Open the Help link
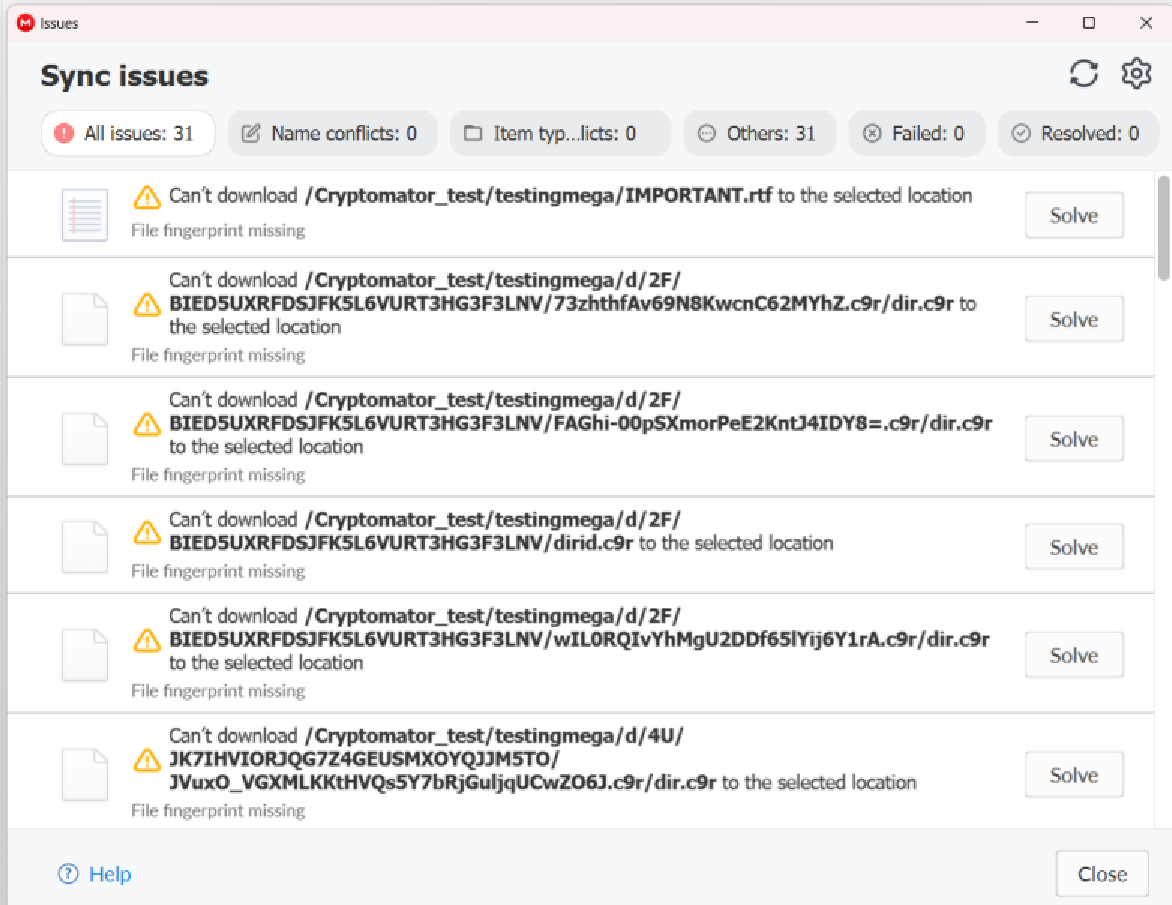Image resolution: width=1172 pixels, height=905 pixels. pos(110,874)
